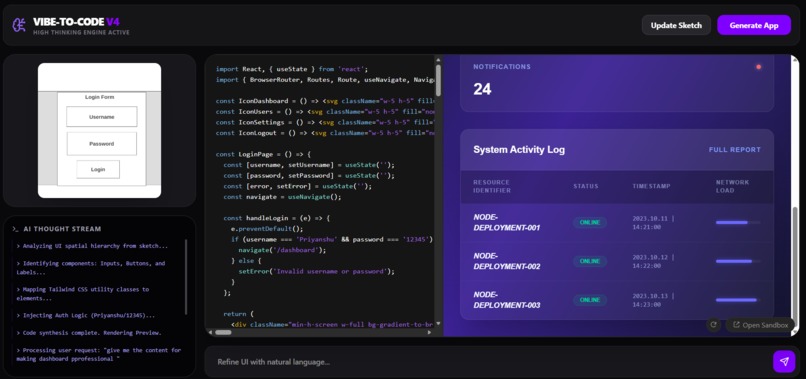
Task: Click the AI THOUGHT STREAM heading
Action: click(62, 229)
